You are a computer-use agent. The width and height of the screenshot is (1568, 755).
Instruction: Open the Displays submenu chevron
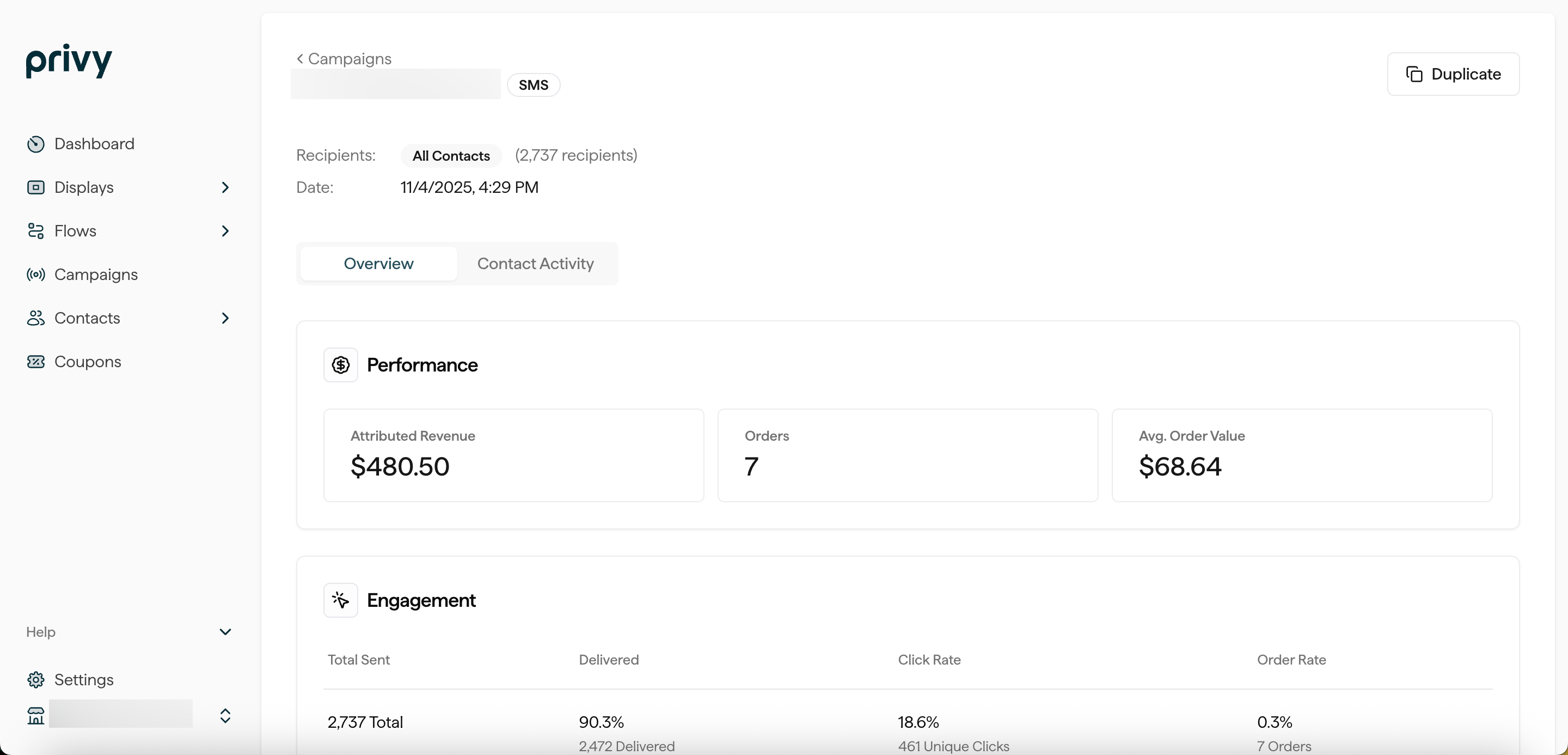click(225, 187)
